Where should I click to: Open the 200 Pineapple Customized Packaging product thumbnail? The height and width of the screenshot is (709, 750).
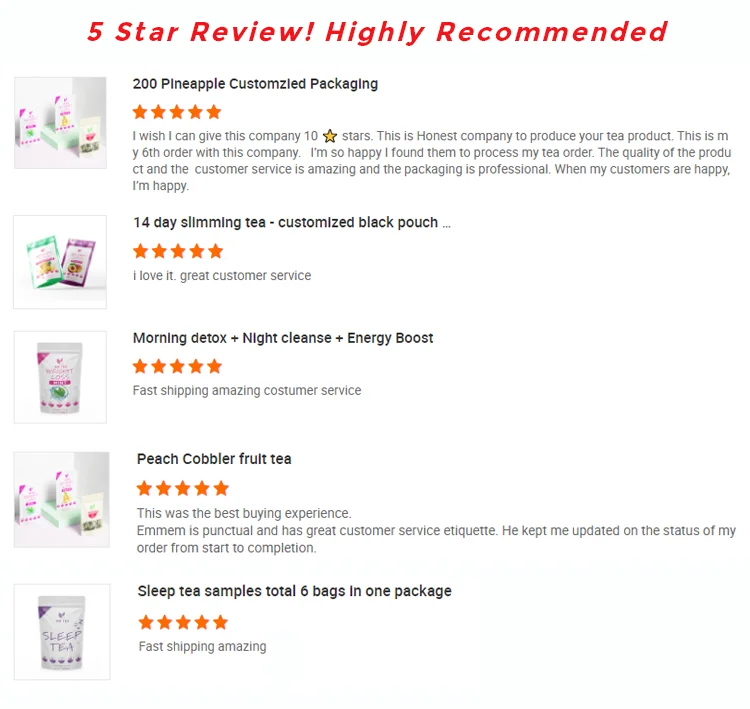pyautogui.click(x=60, y=122)
